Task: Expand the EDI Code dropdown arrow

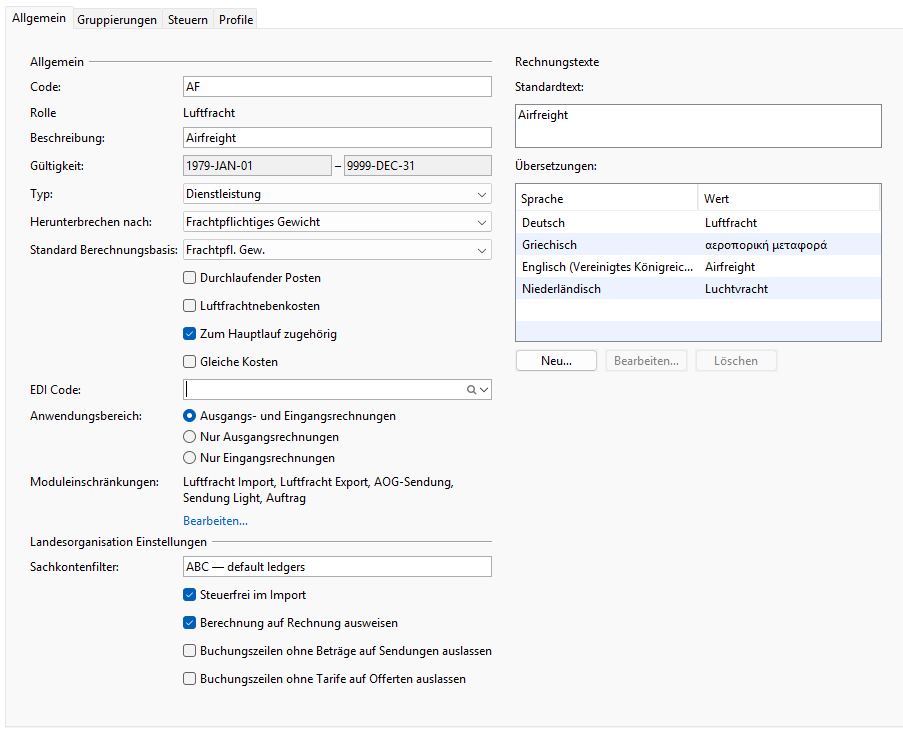Action: click(x=484, y=390)
